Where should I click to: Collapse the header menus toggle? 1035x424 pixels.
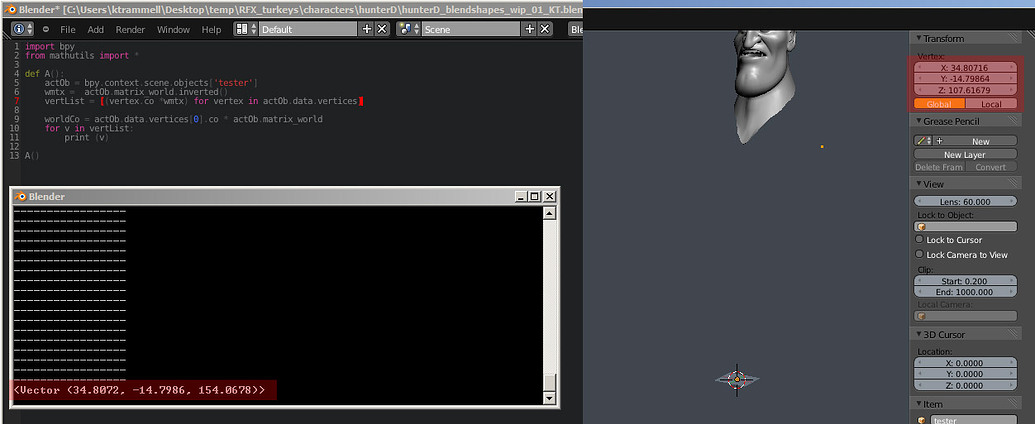46,29
